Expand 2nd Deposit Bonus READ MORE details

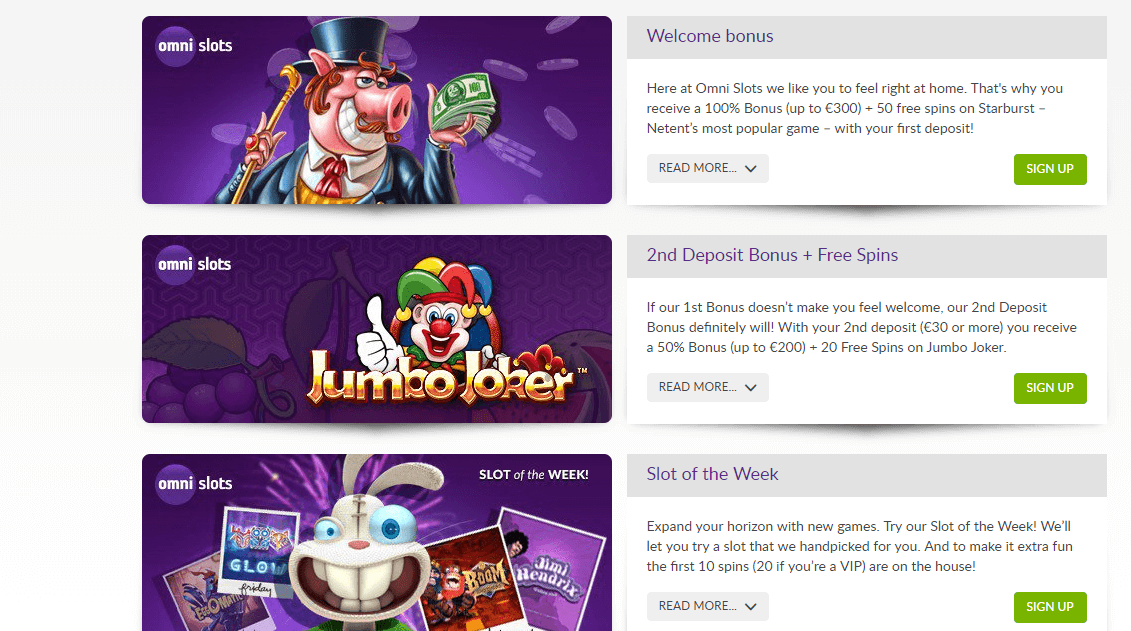click(708, 387)
